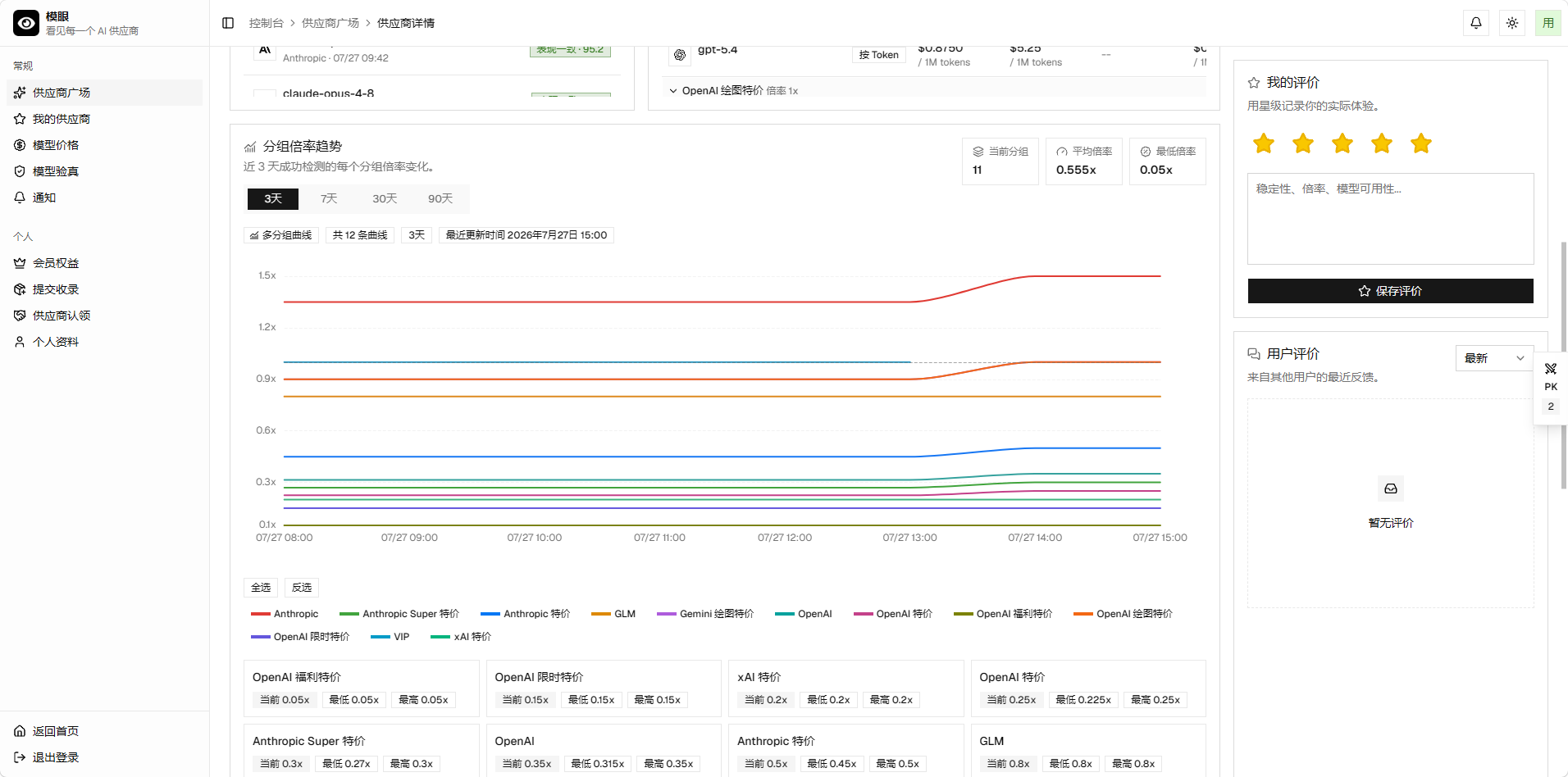Toggle VIP series in chart legend
Image resolution: width=1568 pixels, height=777 pixels.
(x=390, y=637)
